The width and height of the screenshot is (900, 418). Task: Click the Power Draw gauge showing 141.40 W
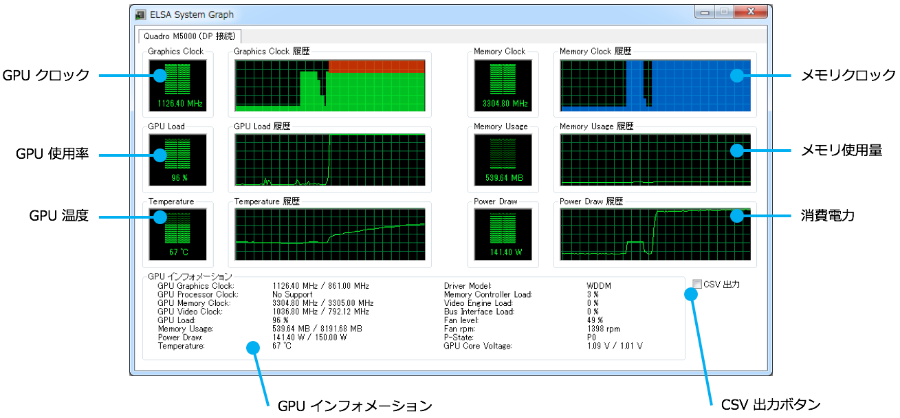tap(503, 235)
